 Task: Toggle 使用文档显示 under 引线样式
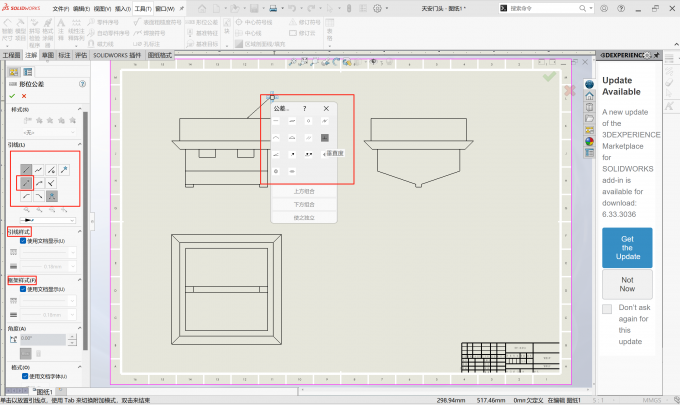coord(23,241)
